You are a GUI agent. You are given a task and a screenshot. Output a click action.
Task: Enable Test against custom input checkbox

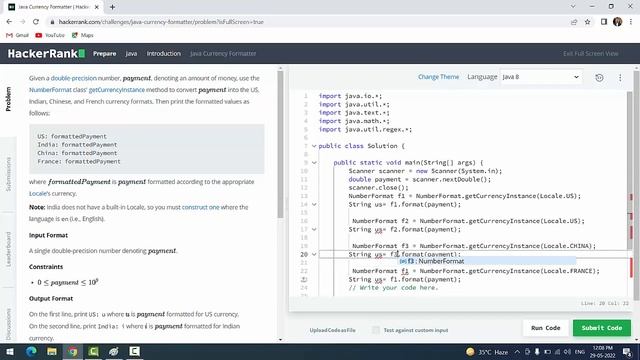[376, 330]
